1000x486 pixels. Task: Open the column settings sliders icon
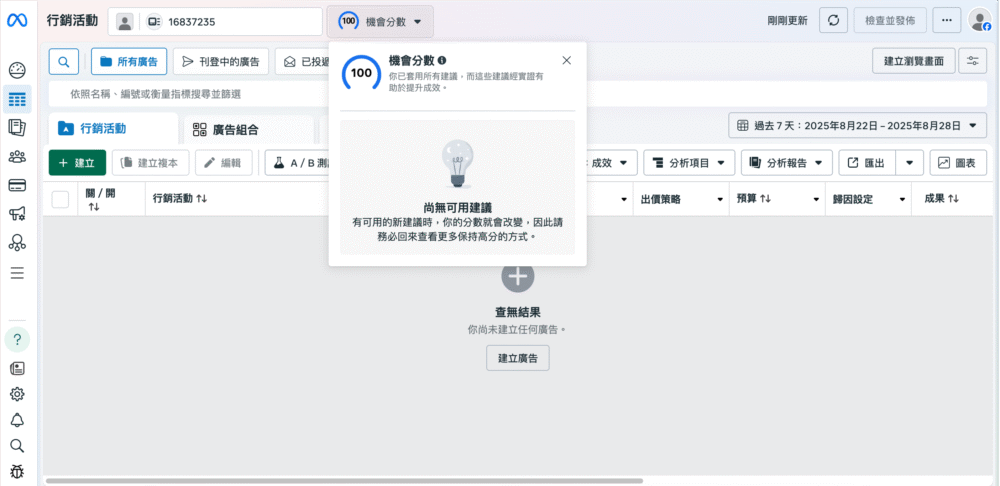click(x=973, y=61)
